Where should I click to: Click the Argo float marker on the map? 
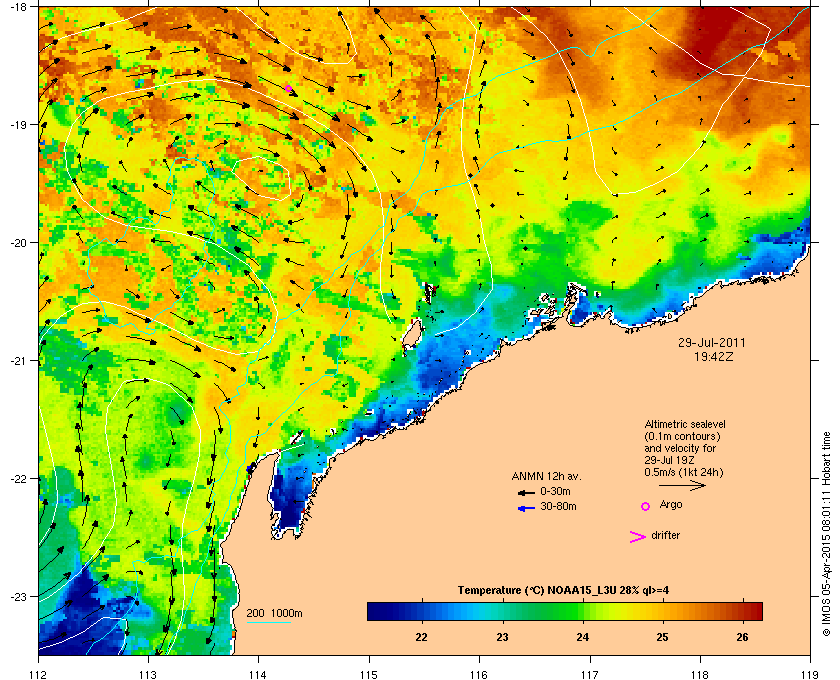(x=288, y=89)
